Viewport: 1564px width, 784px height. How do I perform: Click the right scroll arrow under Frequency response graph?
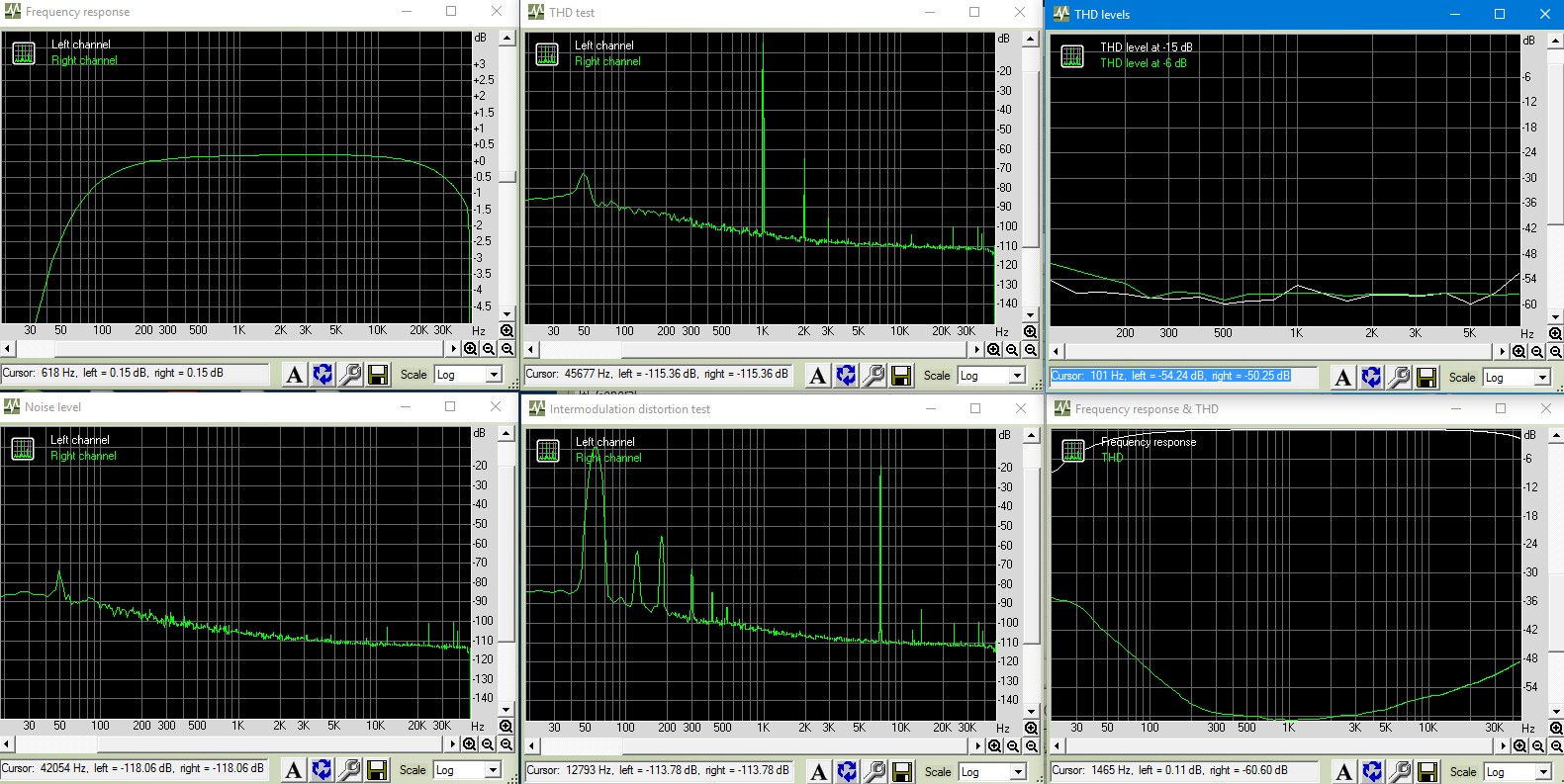(x=453, y=349)
